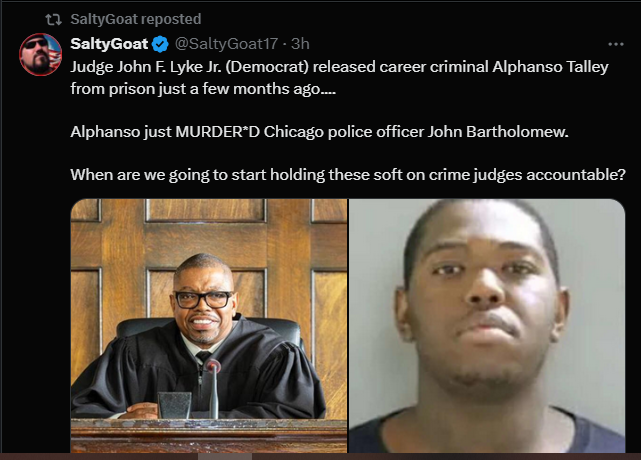
Task: Click the microphone in the courtroom photo
Action: (x=213, y=388)
